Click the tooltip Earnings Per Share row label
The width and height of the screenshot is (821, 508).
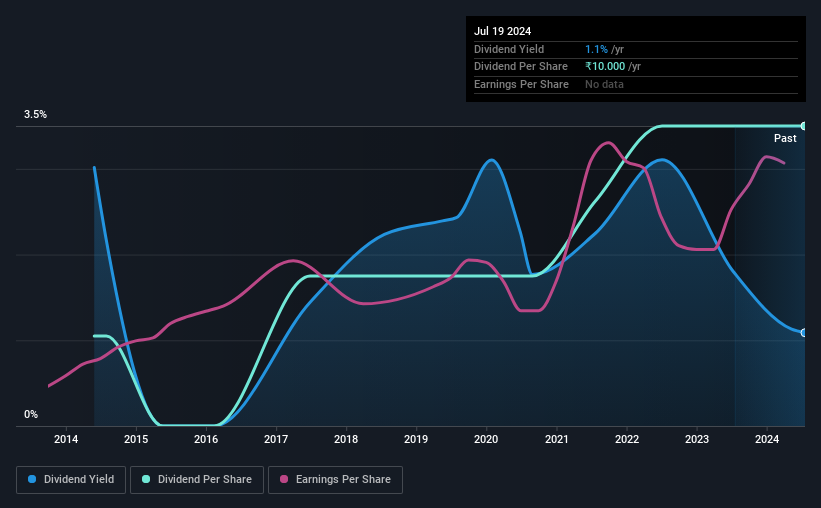click(x=522, y=84)
